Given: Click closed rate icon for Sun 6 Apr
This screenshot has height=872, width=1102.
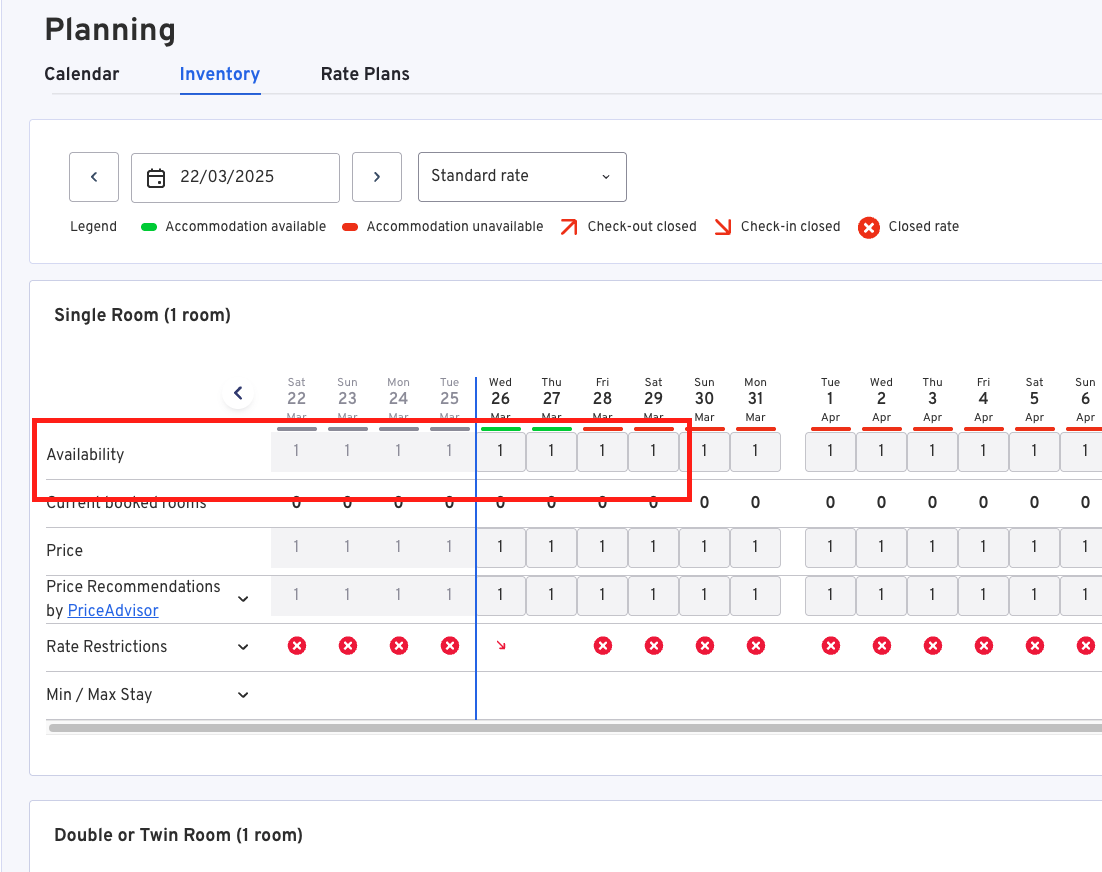Looking at the screenshot, I should [x=1086, y=646].
